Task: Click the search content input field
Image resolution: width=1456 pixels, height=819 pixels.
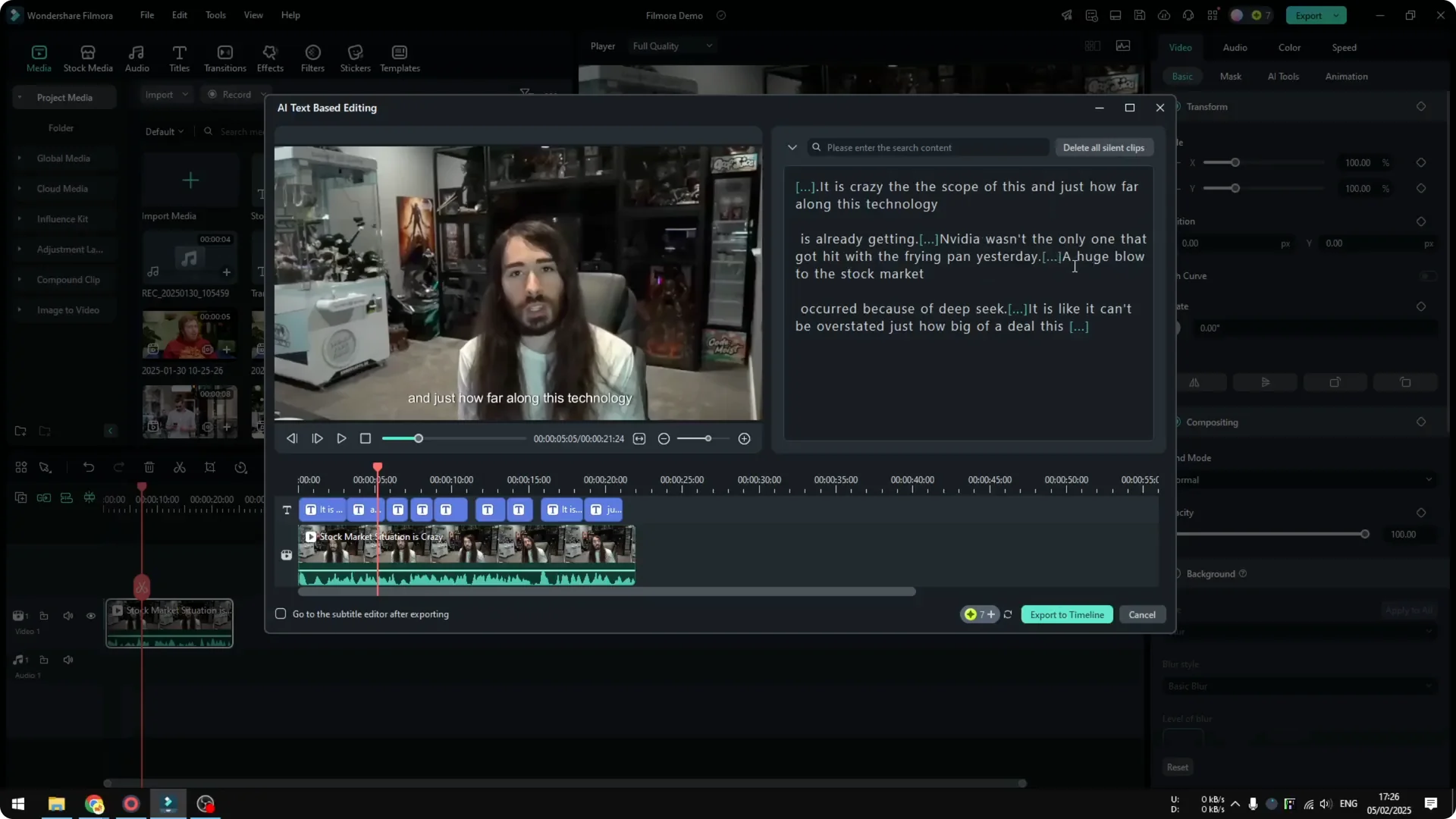Action: [927, 147]
